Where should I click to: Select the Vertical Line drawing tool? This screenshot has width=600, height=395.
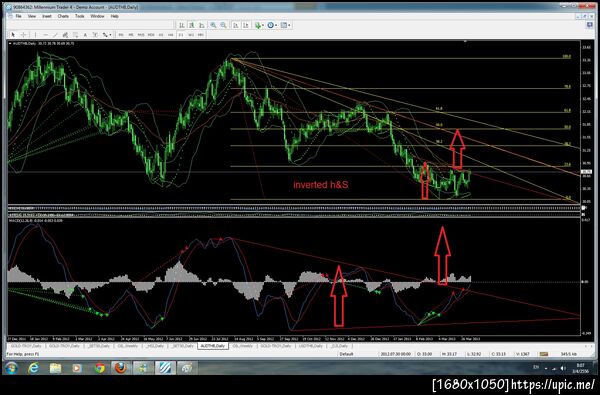[35, 35]
